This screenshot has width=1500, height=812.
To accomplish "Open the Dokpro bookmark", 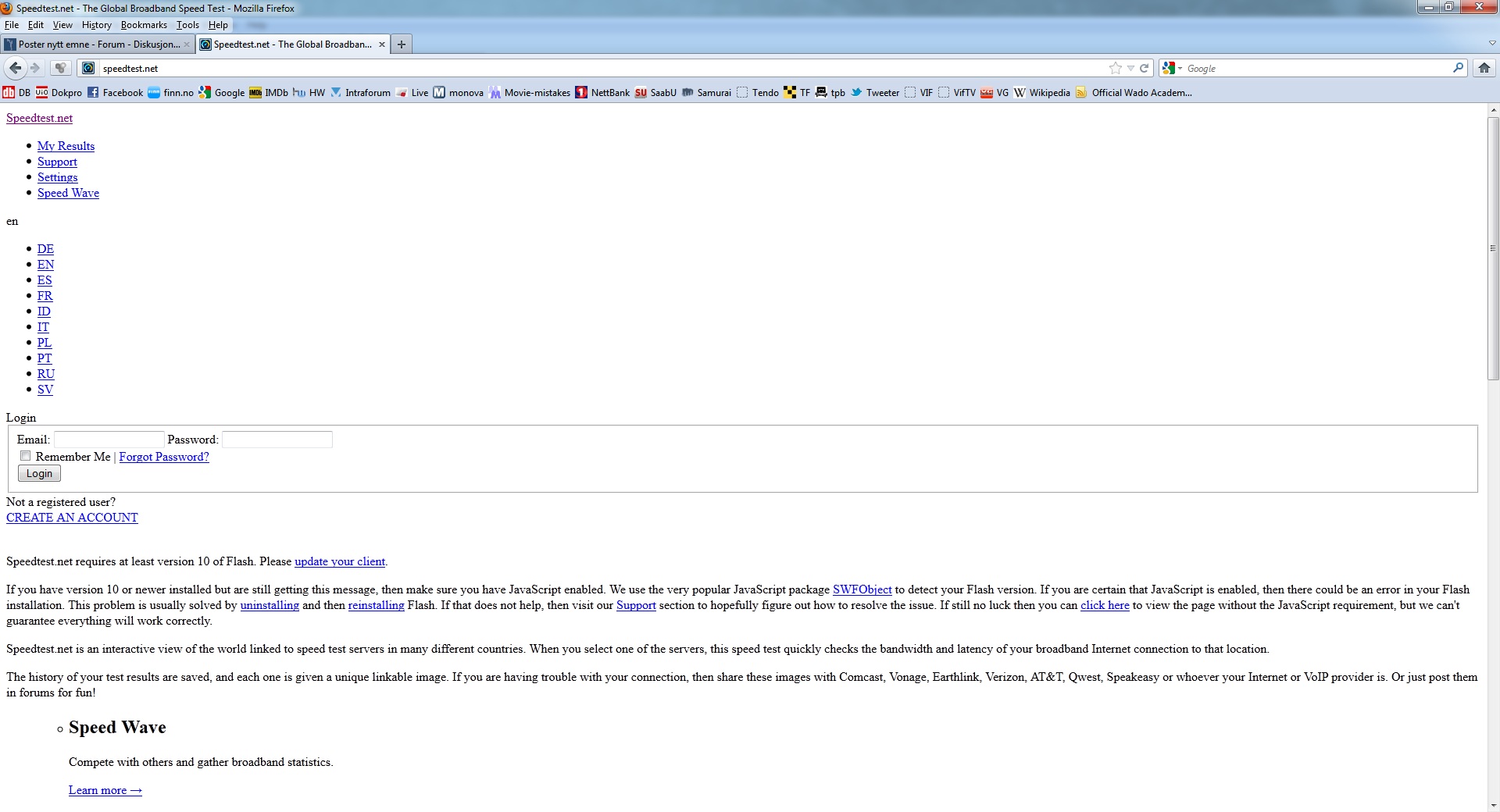I will (59, 92).
